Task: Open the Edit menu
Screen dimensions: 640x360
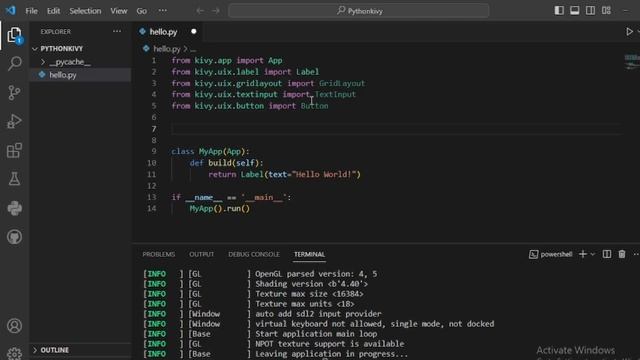Action: click(x=53, y=11)
